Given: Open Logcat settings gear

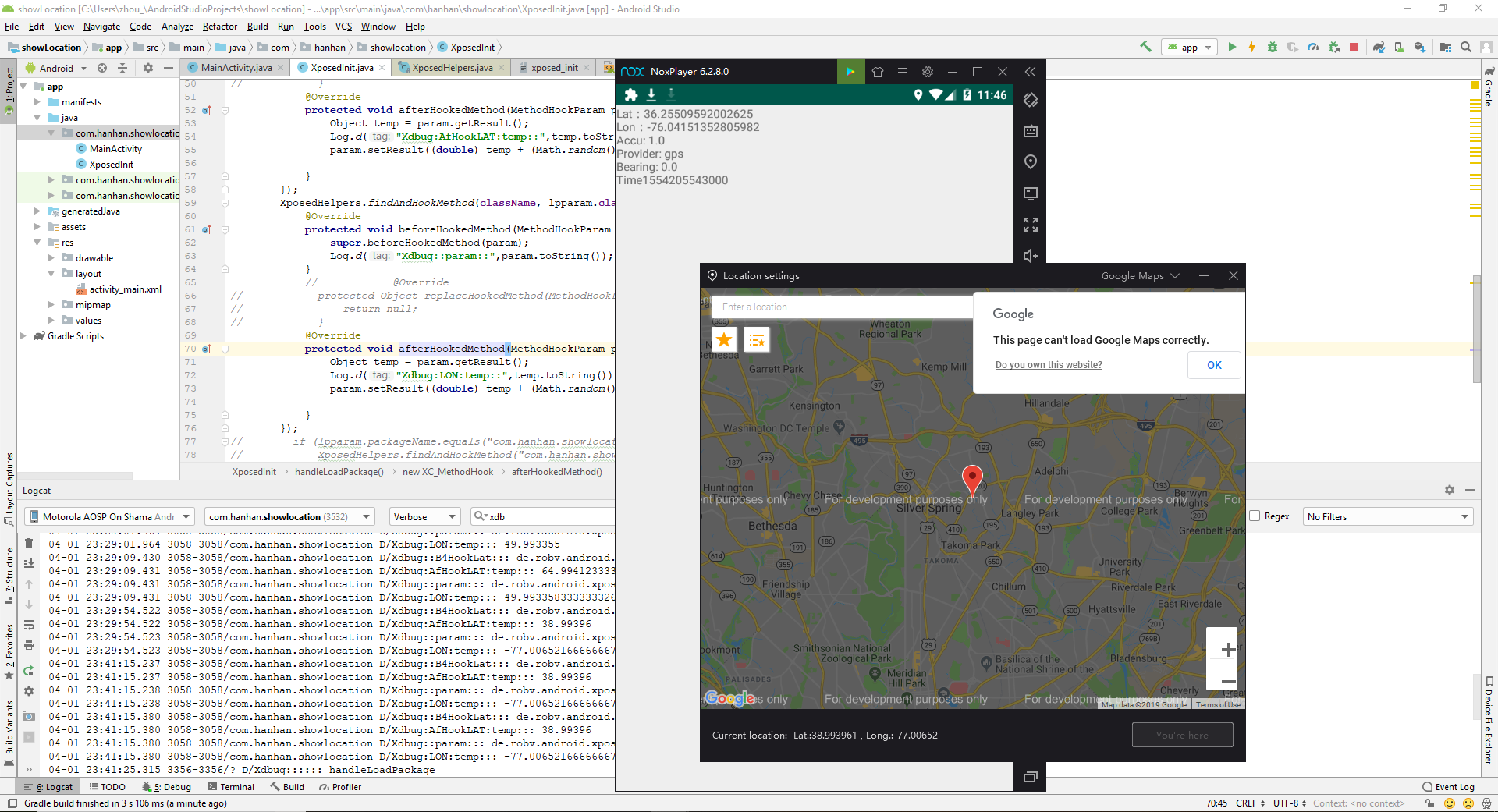Looking at the screenshot, I should click(1450, 490).
